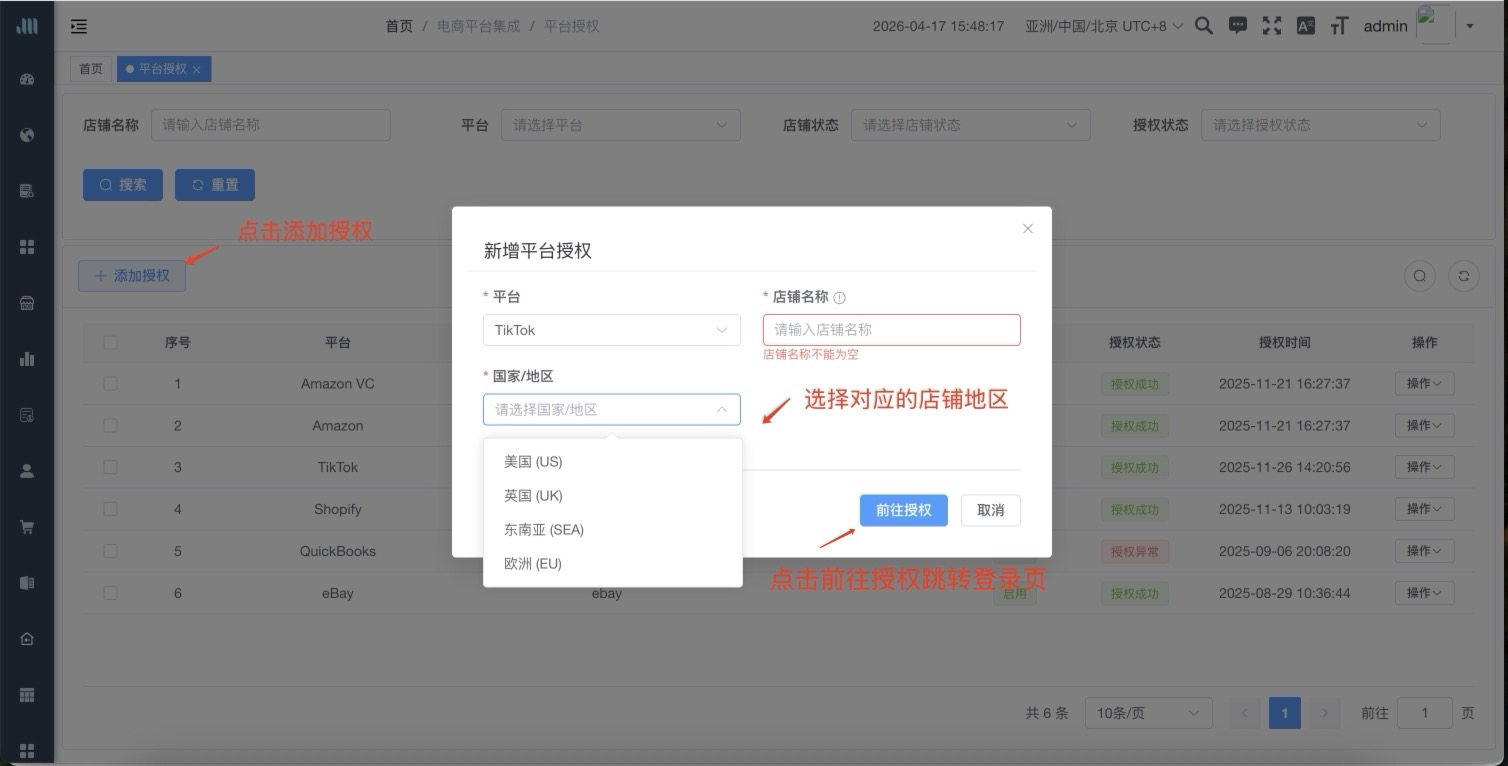Open the 授权状态 filter dropdown

1320,125
